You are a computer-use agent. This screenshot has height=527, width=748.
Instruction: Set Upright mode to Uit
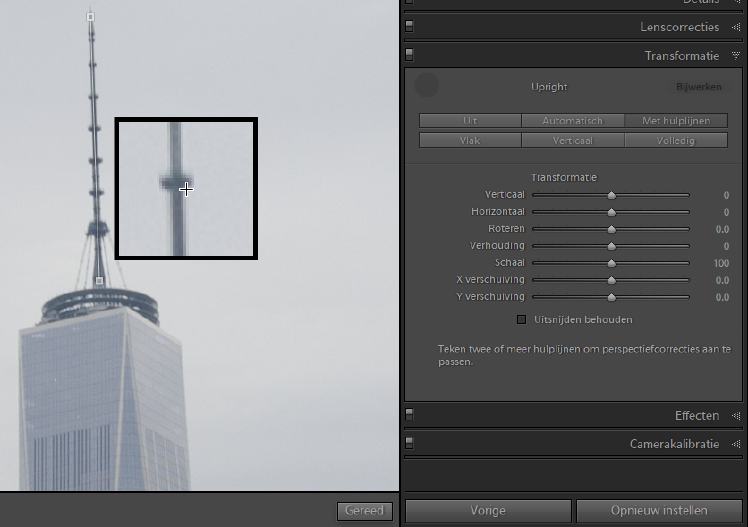[470, 121]
